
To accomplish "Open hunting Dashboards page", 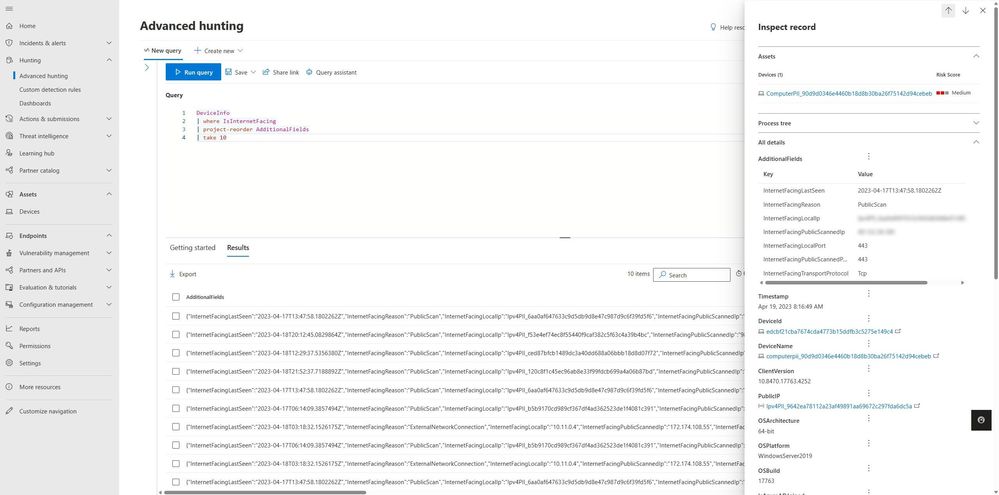I will pyautogui.click(x=35, y=103).
